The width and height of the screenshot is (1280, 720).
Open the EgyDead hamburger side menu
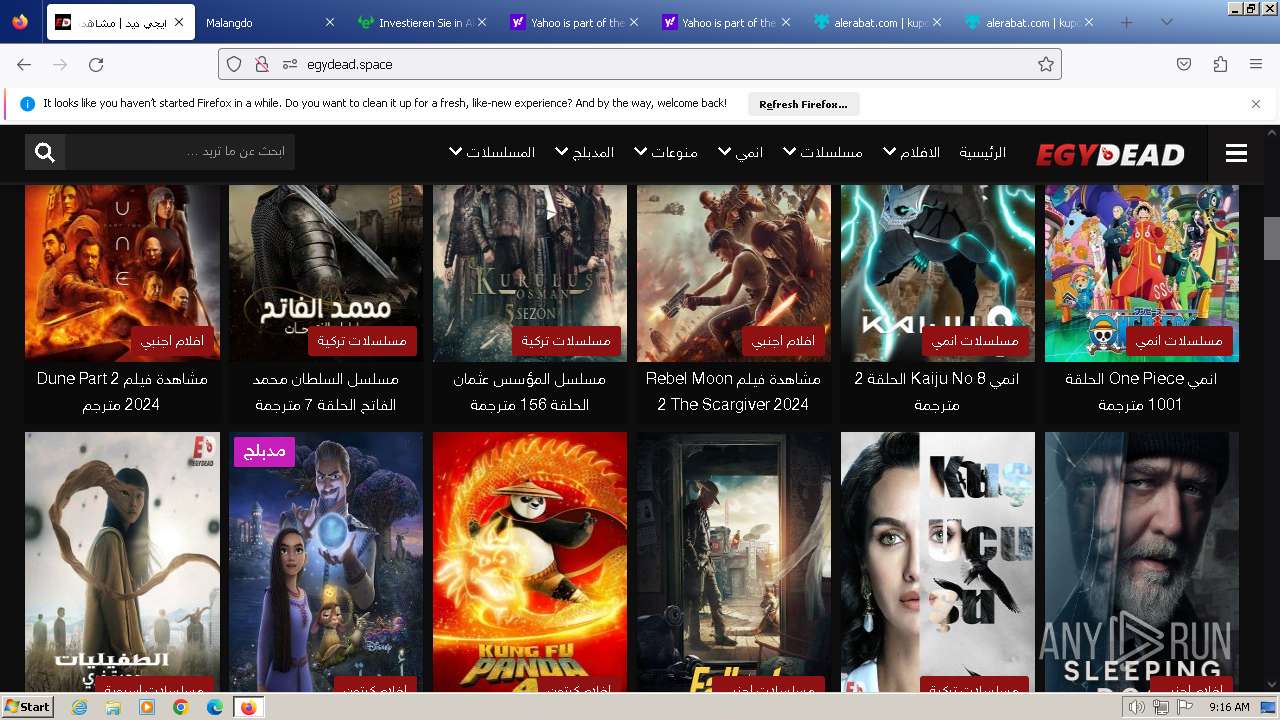pos(1236,153)
